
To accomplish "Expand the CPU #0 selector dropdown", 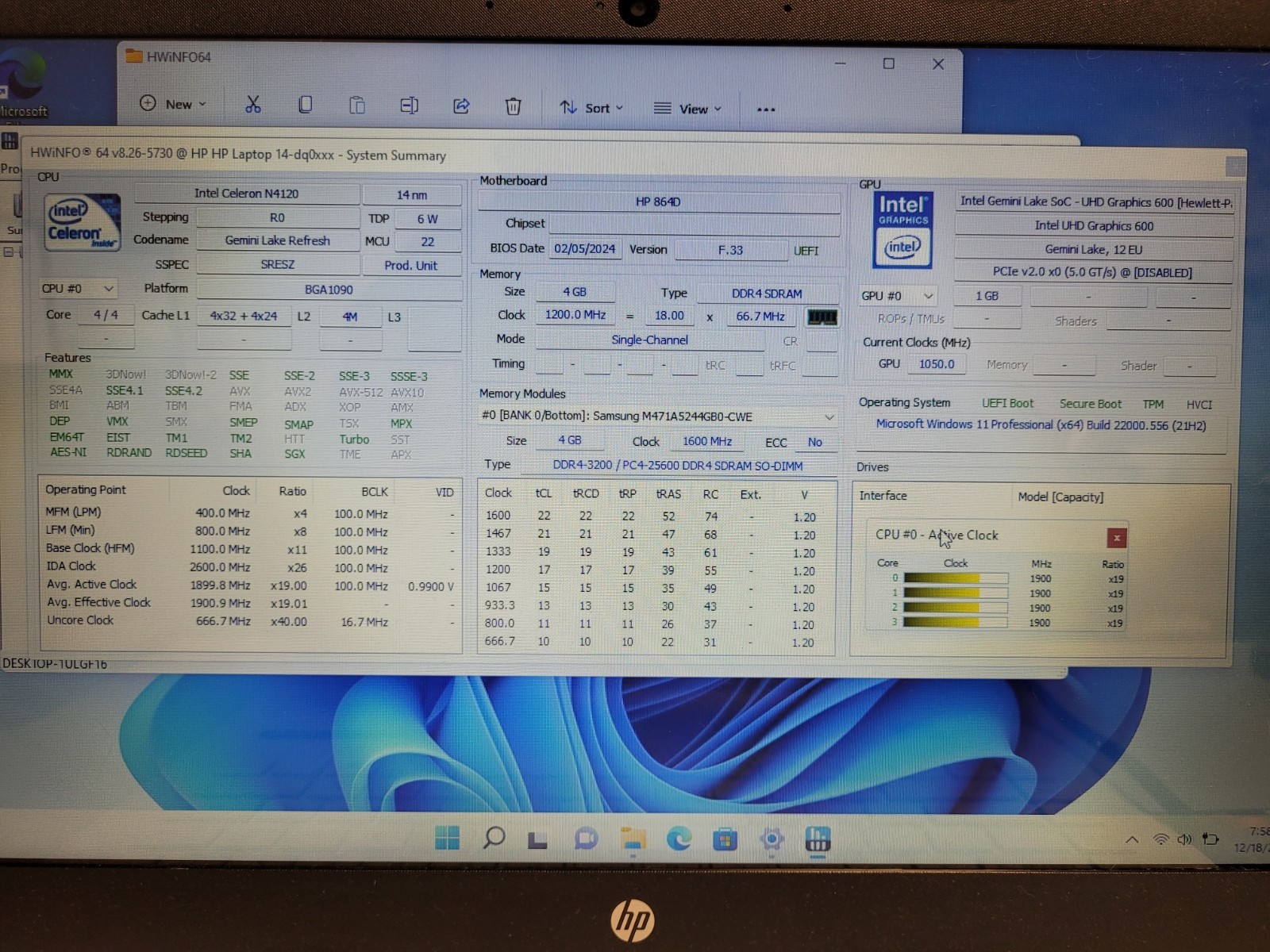I will [x=78, y=289].
